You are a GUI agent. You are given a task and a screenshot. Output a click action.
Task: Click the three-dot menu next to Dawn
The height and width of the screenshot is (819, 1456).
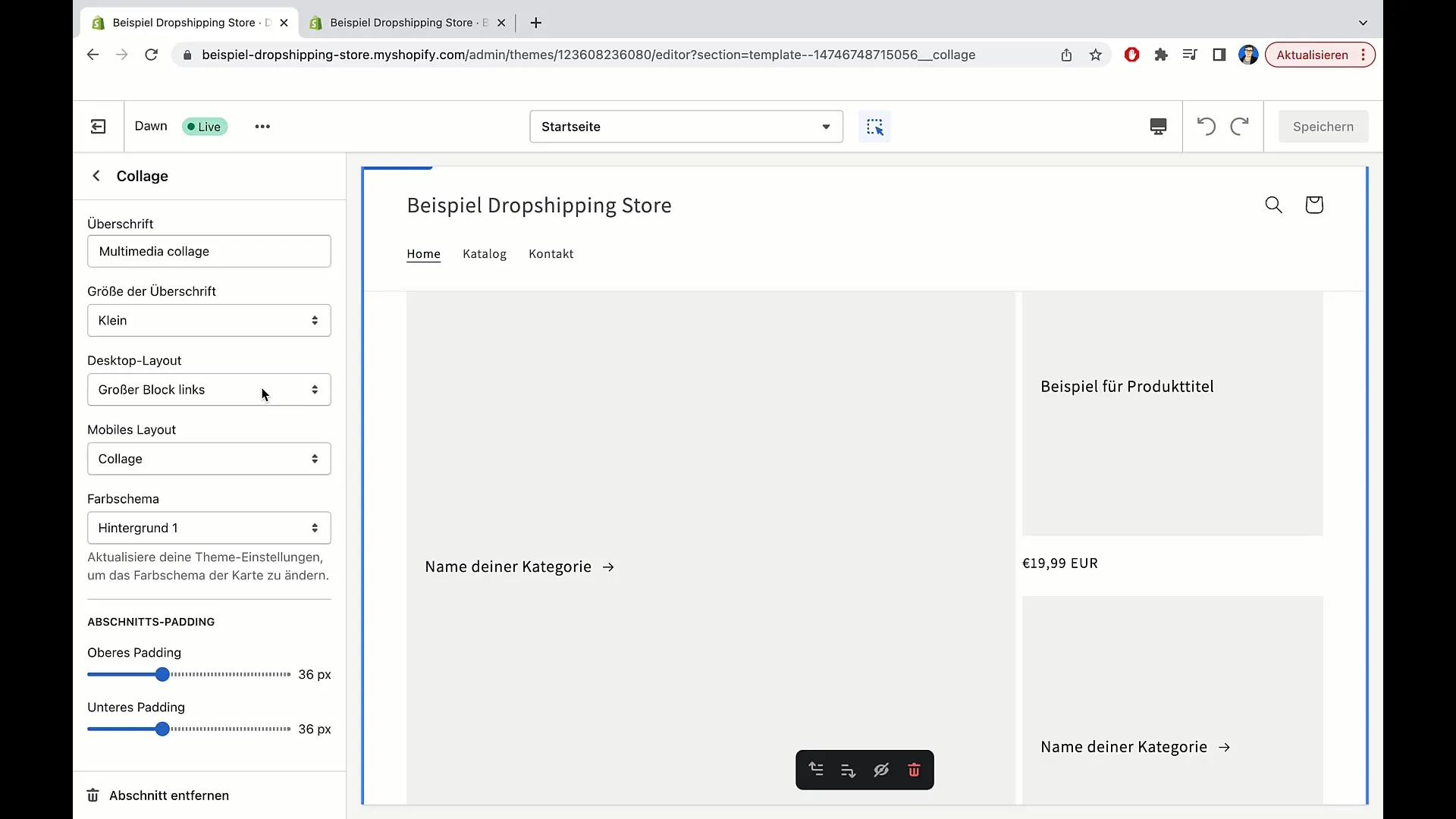click(263, 126)
